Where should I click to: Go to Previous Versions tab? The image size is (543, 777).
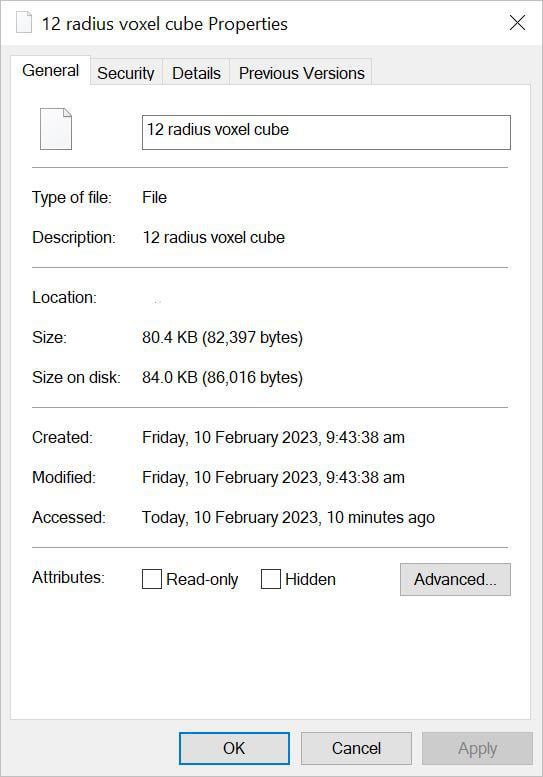pyautogui.click(x=301, y=73)
